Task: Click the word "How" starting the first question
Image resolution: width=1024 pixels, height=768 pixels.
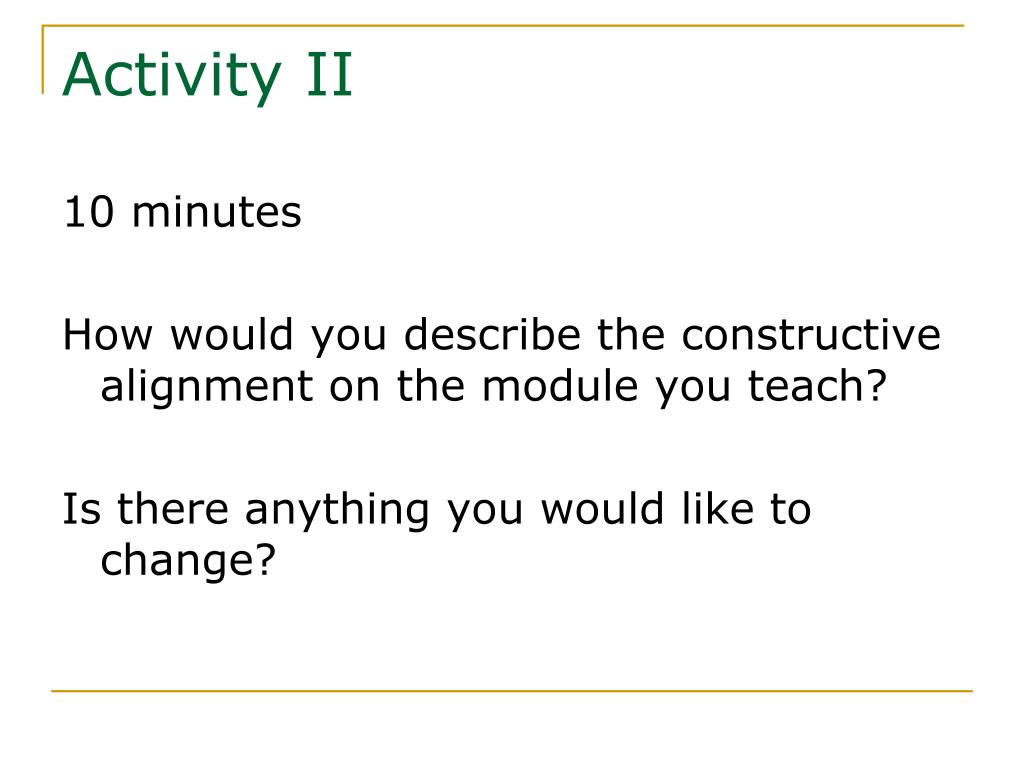Action: (108, 335)
